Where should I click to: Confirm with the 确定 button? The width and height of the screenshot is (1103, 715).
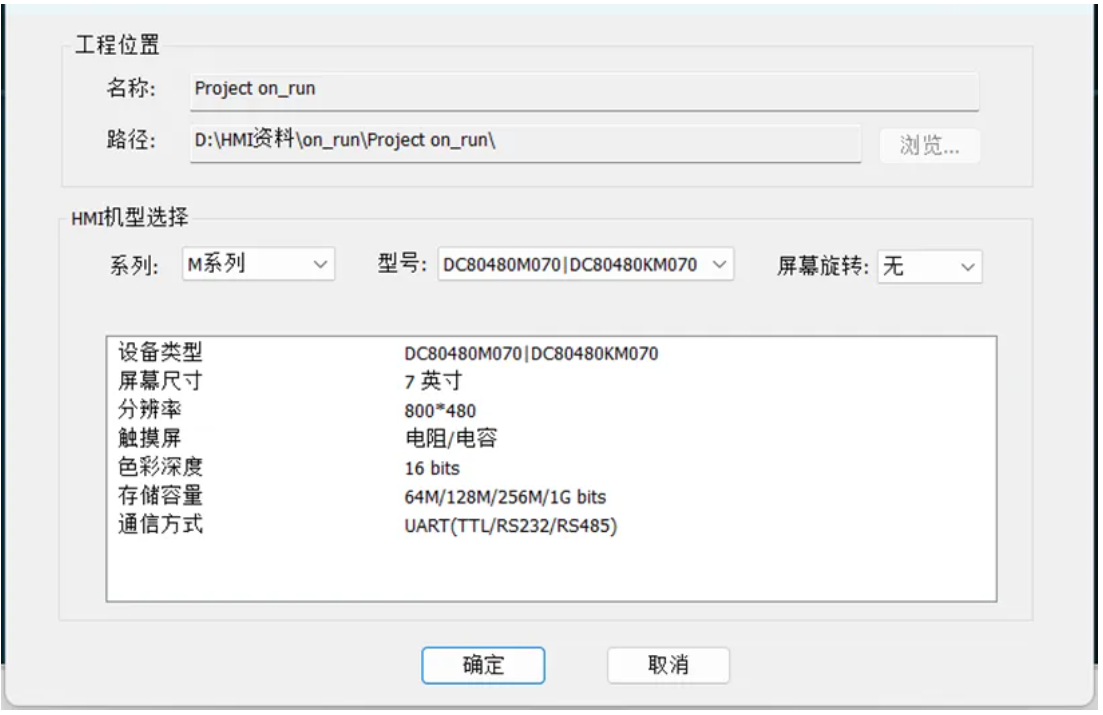coord(483,665)
